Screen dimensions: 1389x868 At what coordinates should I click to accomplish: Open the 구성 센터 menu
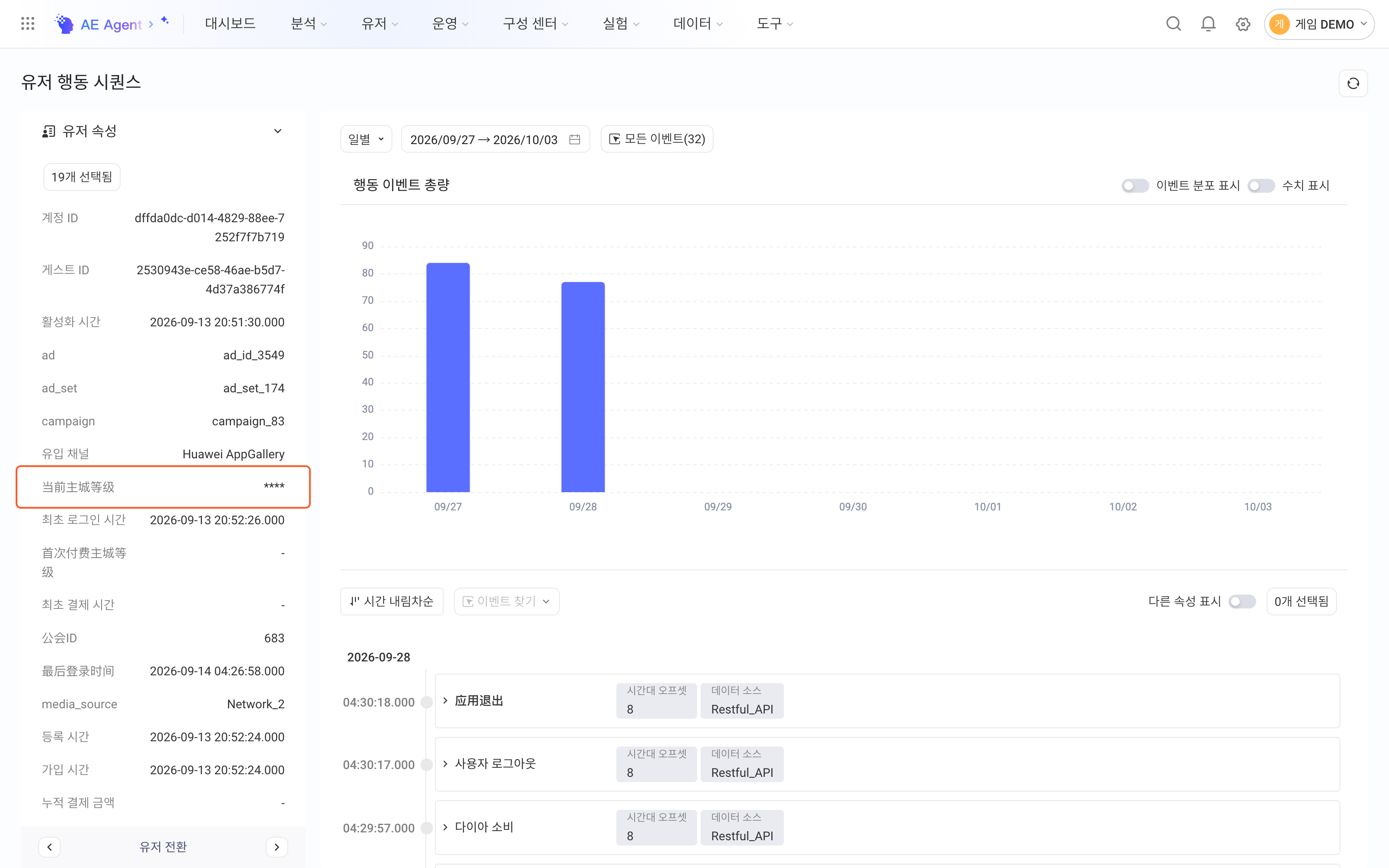click(x=535, y=23)
